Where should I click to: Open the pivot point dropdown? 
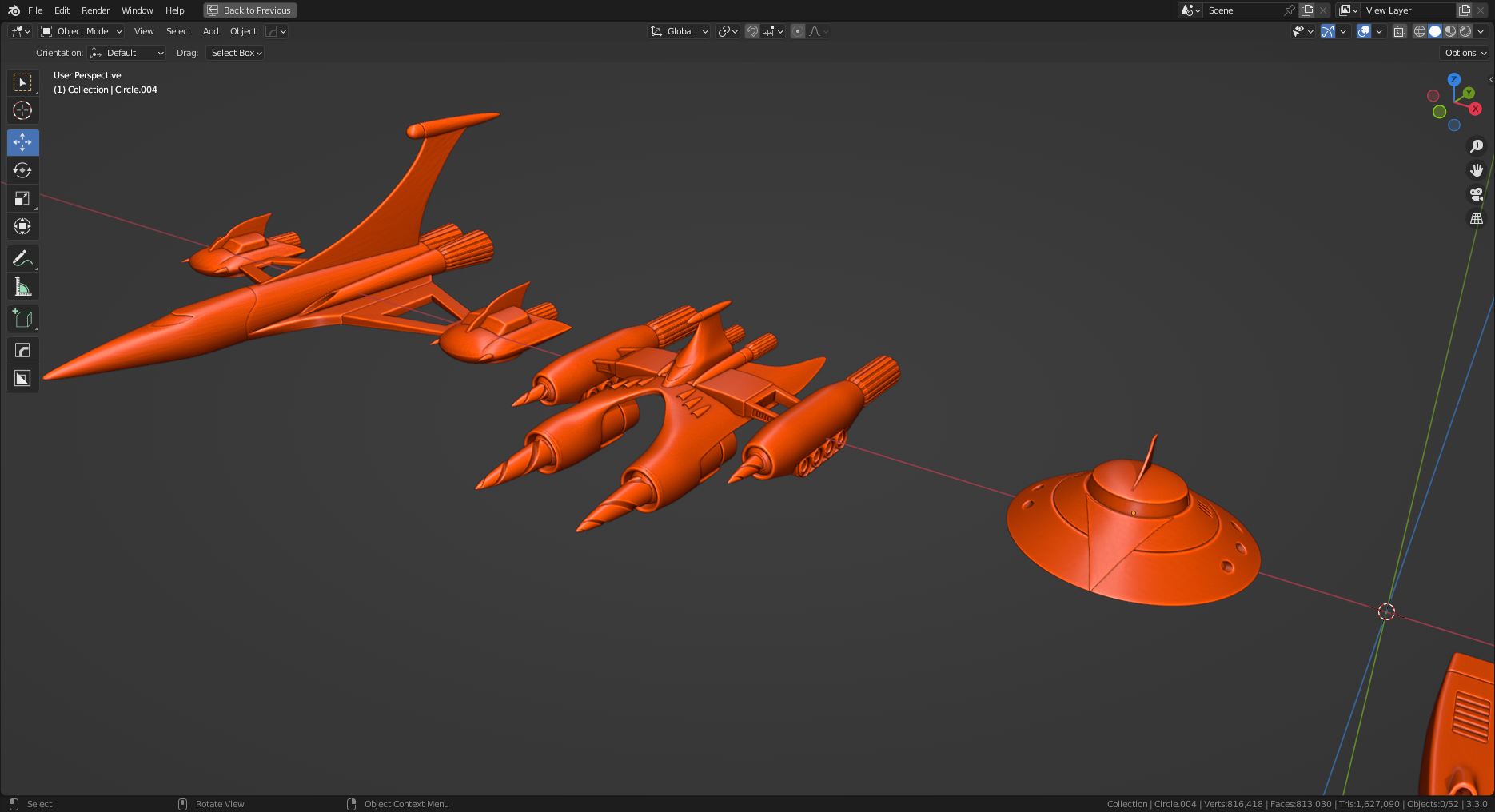(x=728, y=31)
